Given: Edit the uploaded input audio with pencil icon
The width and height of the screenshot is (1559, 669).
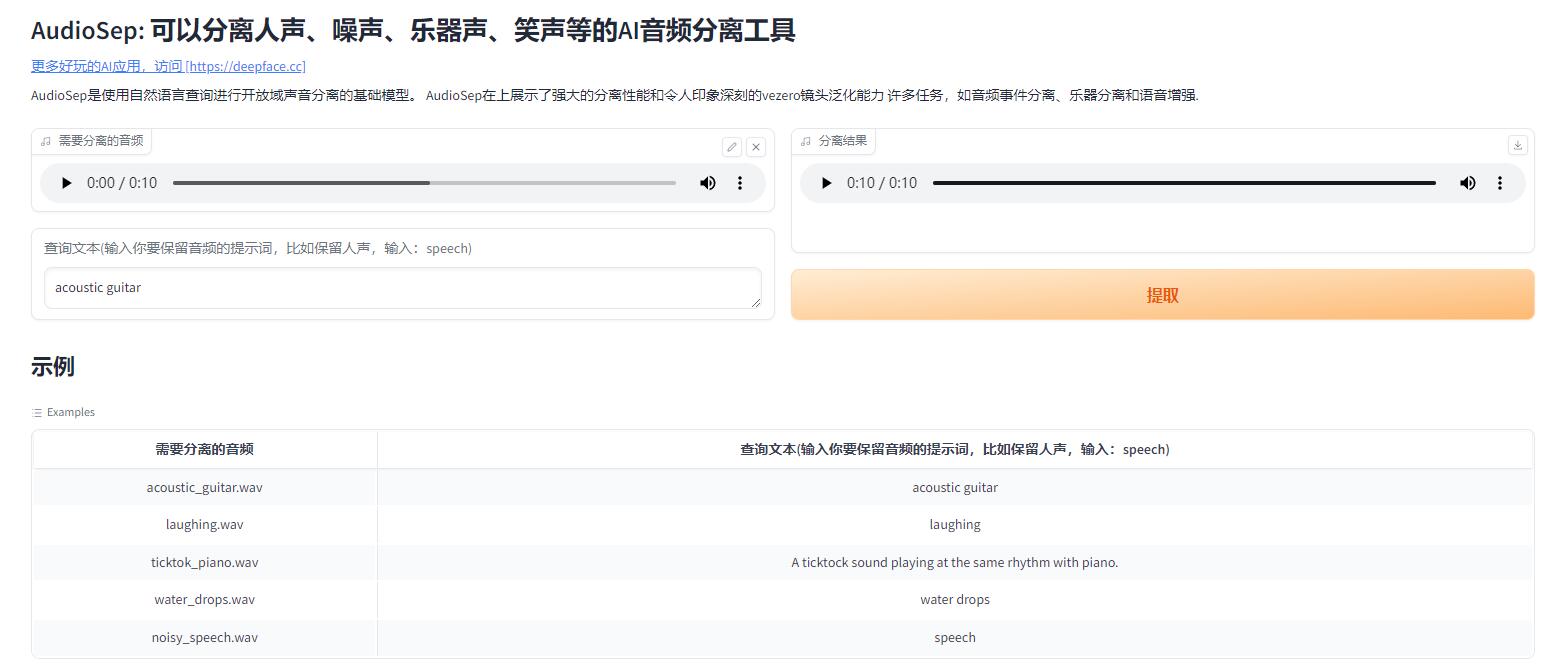Looking at the screenshot, I should (732, 147).
